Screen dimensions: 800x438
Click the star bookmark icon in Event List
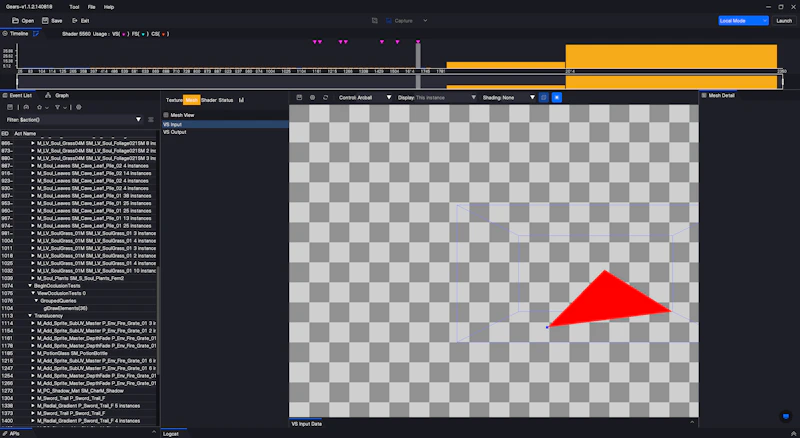click(39, 107)
